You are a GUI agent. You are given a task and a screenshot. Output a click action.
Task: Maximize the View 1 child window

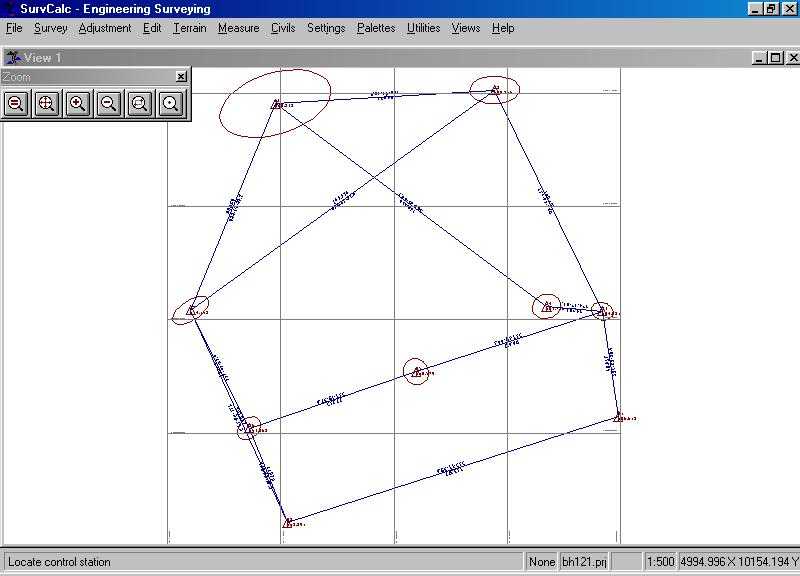[775, 58]
